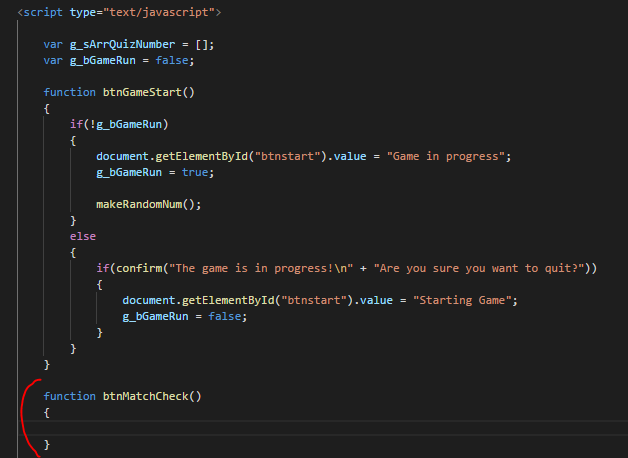Viewport: 628px width, 458px height.
Task: Click the type attribute in the script tag
Action: 83,12
